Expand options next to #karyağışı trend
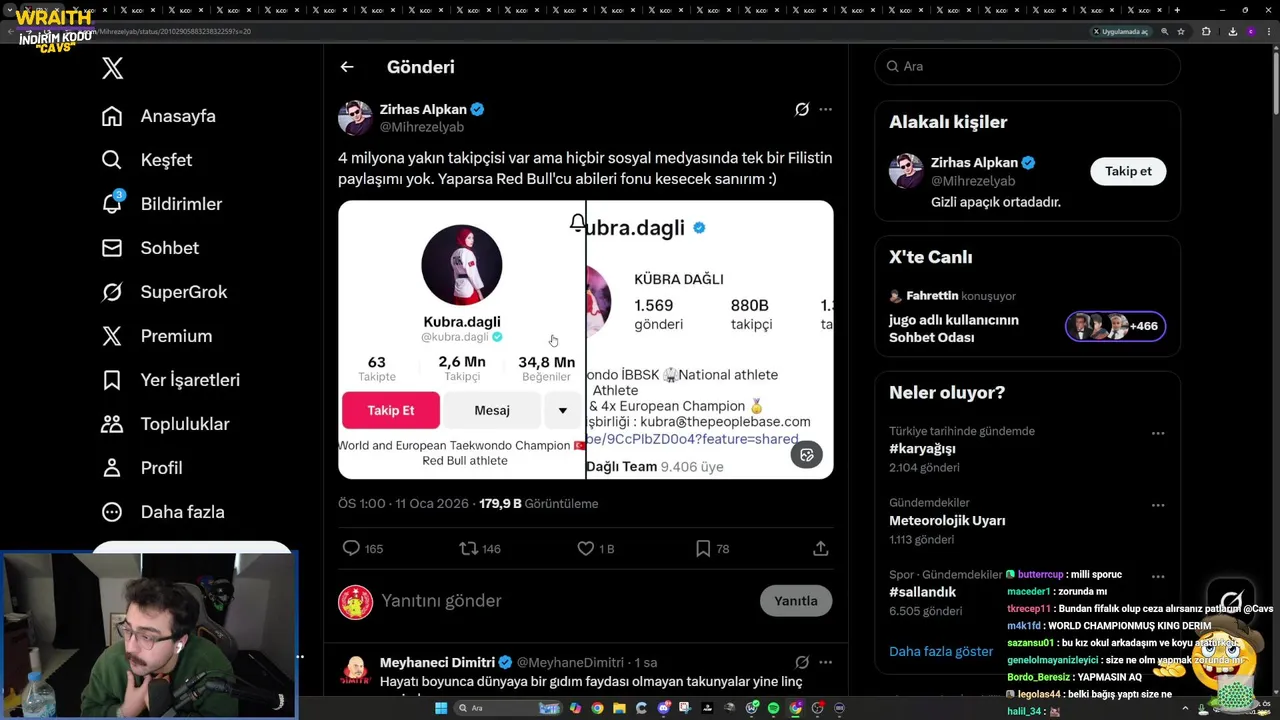 [x=1158, y=434]
